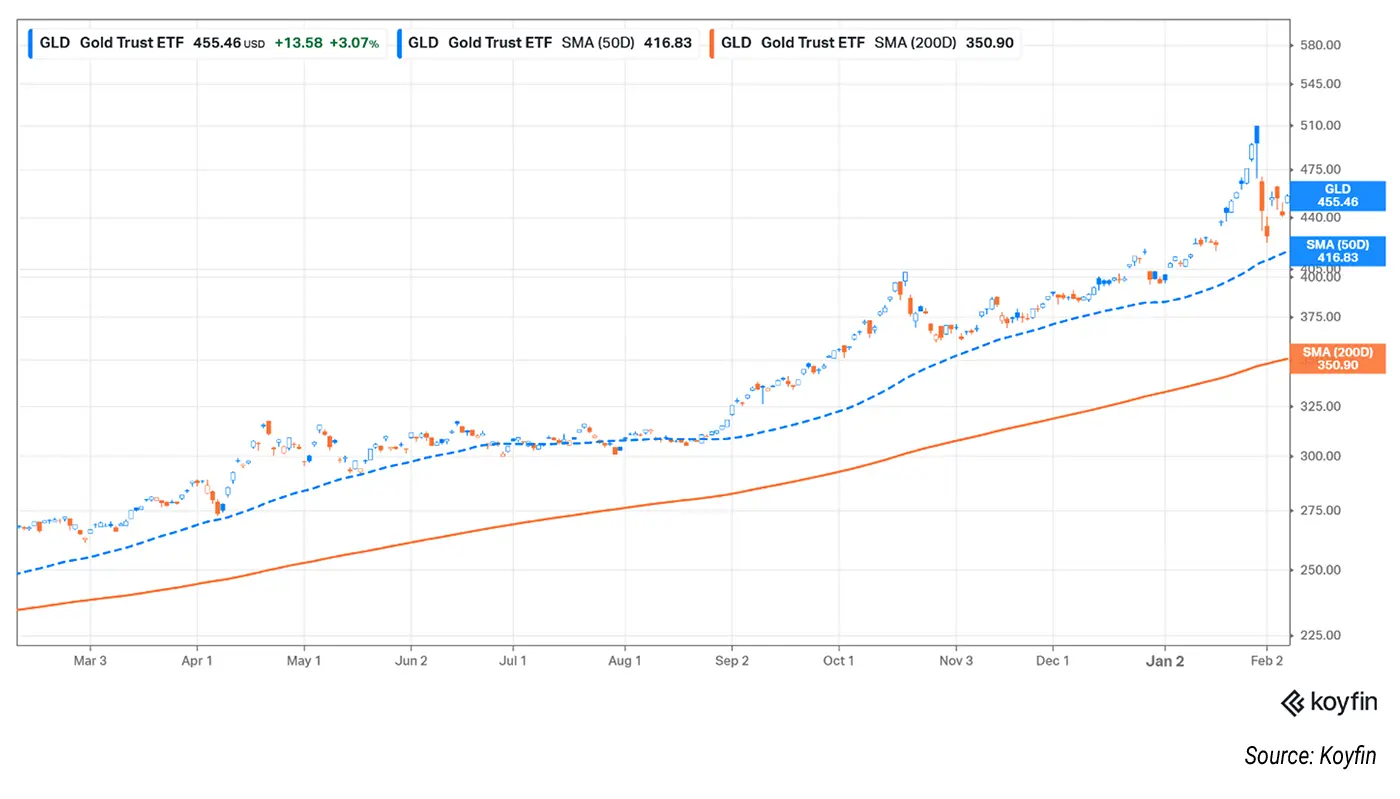Viewport: 1400px width, 799px height.
Task: Click the Mar 3 date axis label
Action: 90,661
